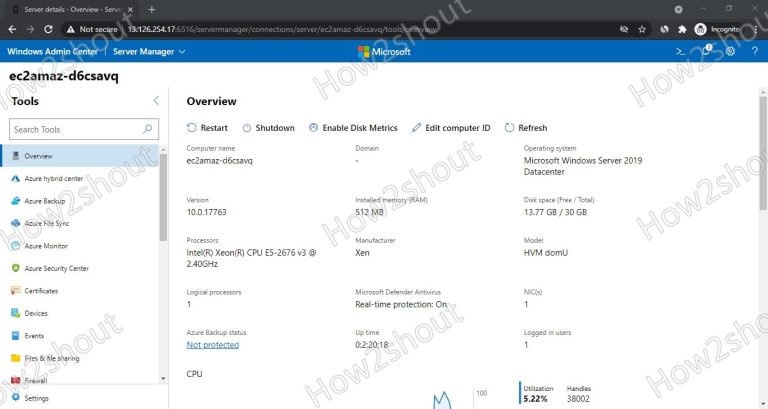
Task: Open notifications bell in header
Action: click(x=706, y=50)
